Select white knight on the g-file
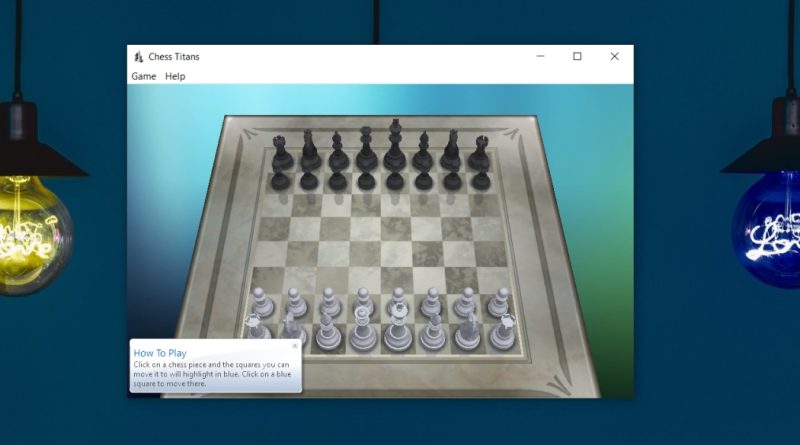Viewport: 800px width, 445px height. (x=468, y=331)
